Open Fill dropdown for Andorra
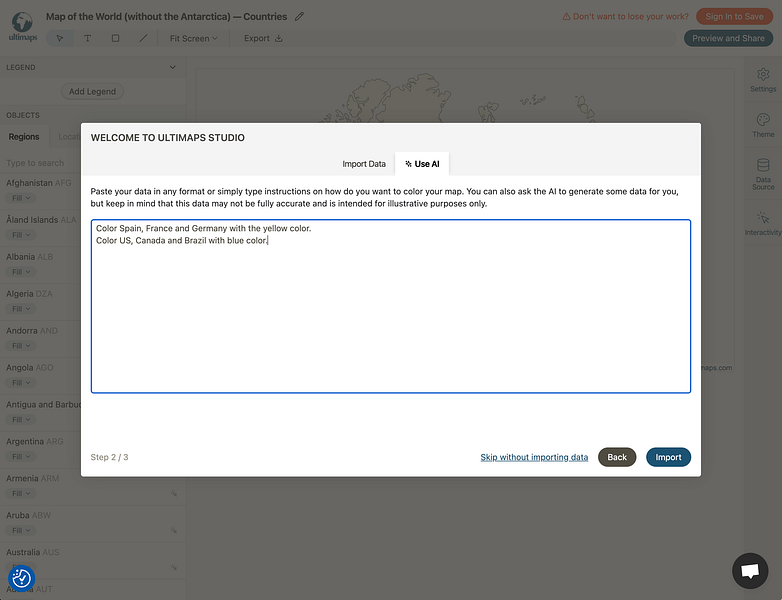The width and height of the screenshot is (782, 600). pyautogui.click(x=21, y=346)
